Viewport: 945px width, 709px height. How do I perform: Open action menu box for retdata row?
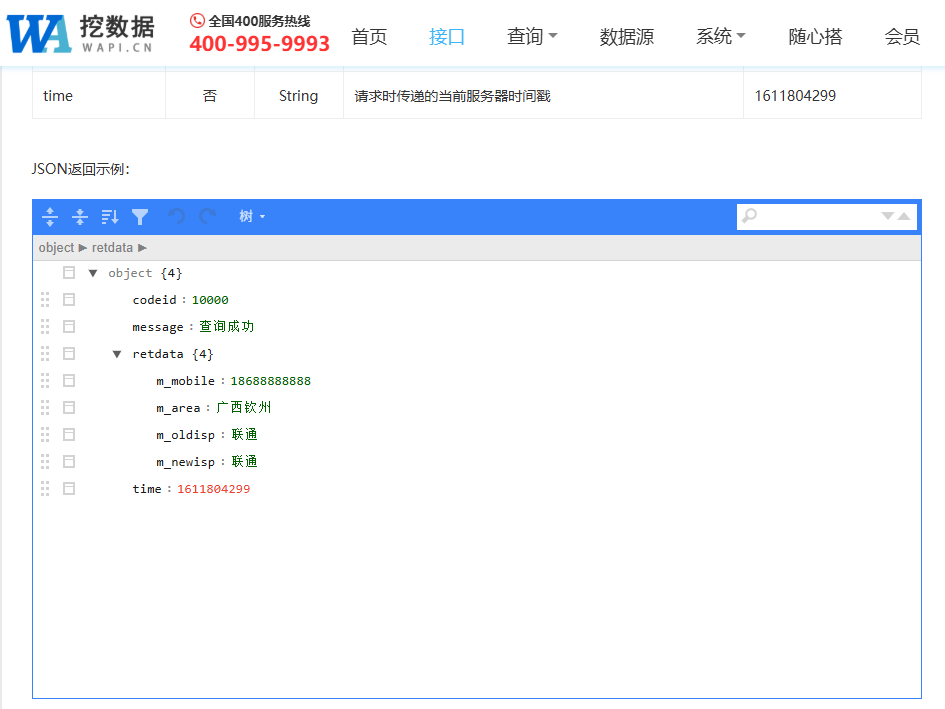click(x=69, y=354)
